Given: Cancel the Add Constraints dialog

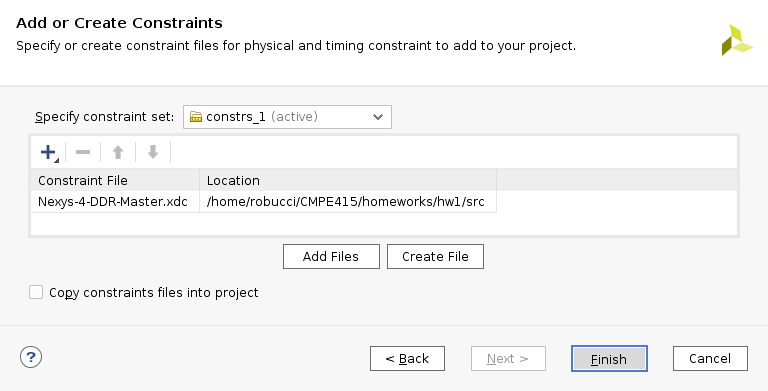Looking at the screenshot, I should 710,359.
